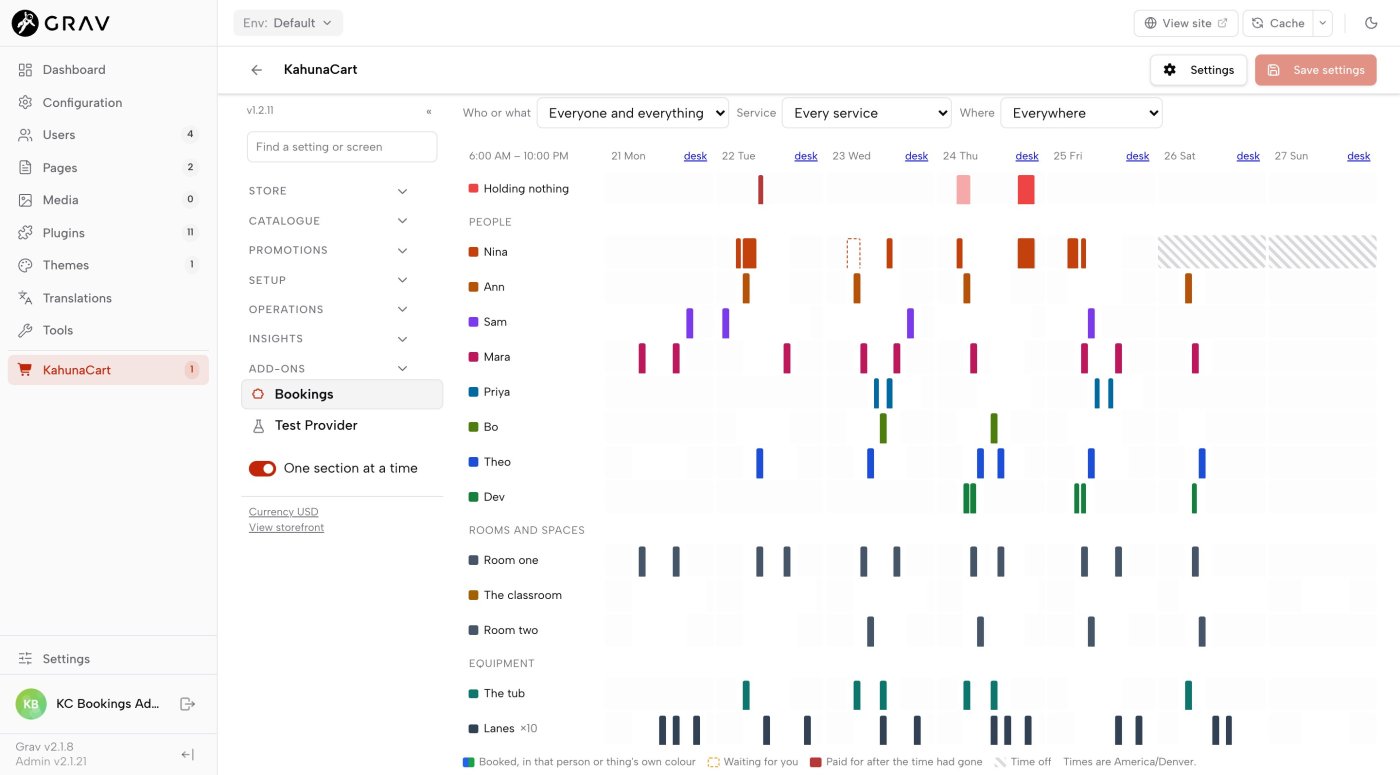
Task: Select the Bookings add-on item
Action: point(342,394)
